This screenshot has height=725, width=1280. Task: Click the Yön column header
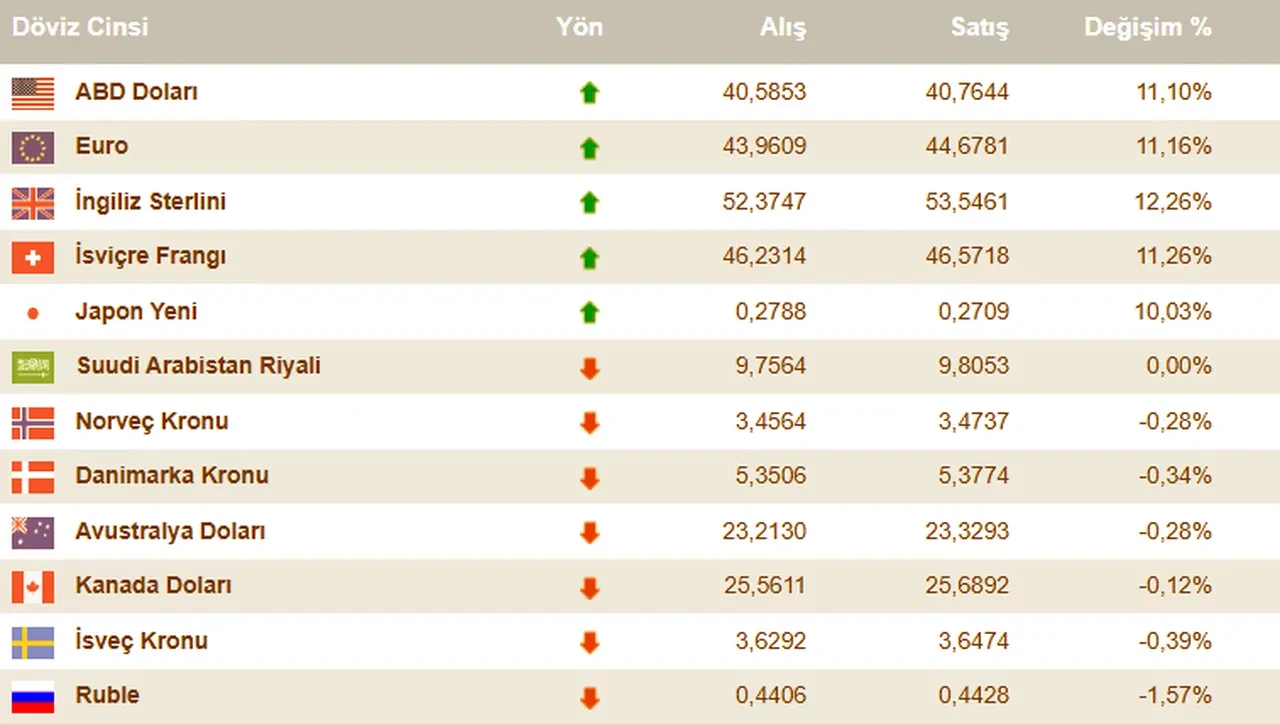coord(579,28)
